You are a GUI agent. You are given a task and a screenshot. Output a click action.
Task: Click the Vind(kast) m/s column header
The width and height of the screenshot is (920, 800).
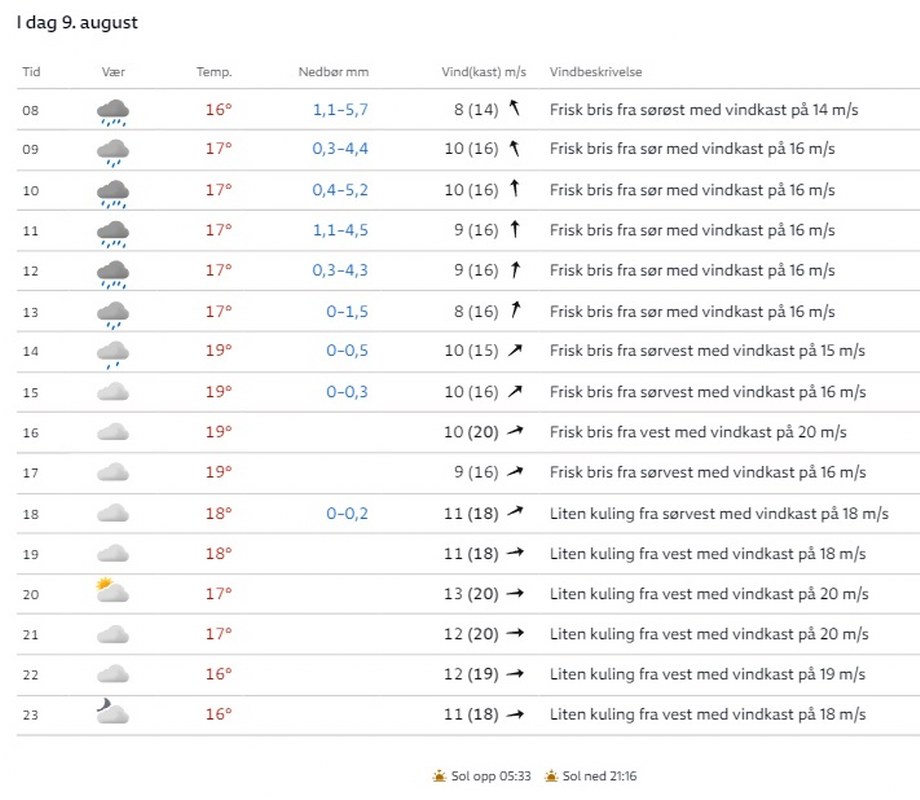484,72
